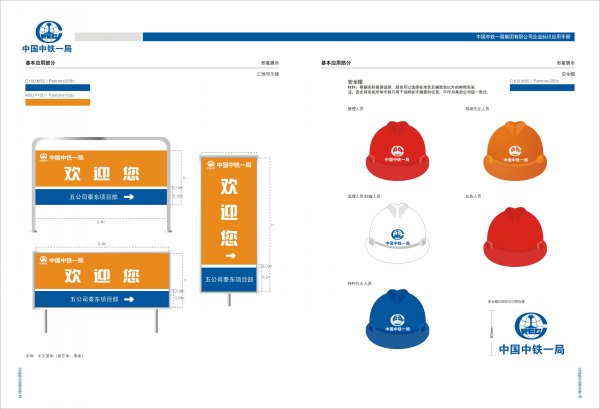Click the white arrow on the curved-frame sign
This screenshot has width=600, height=409.
(x=156, y=198)
